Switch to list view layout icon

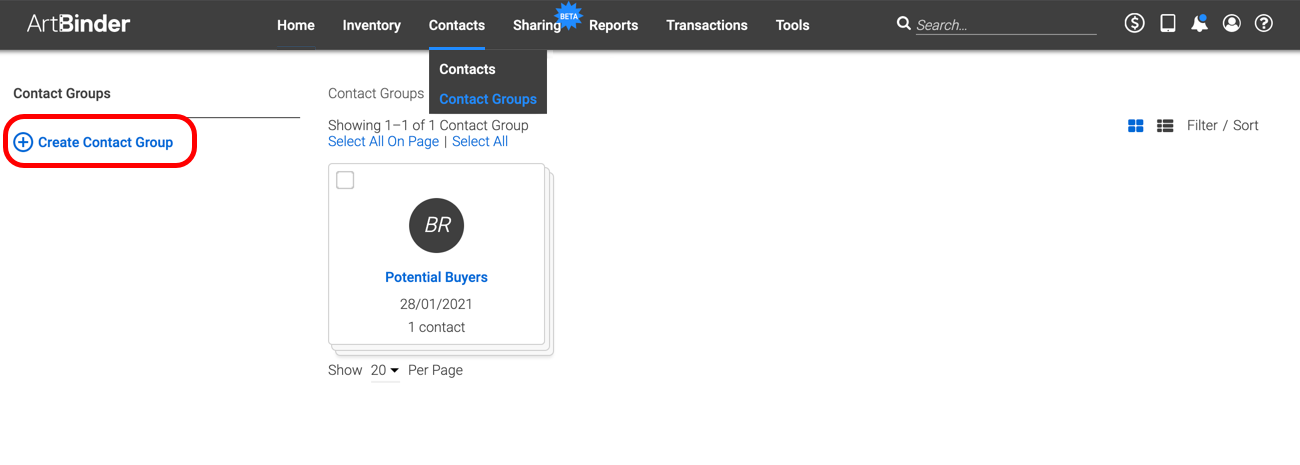tap(1165, 126)
